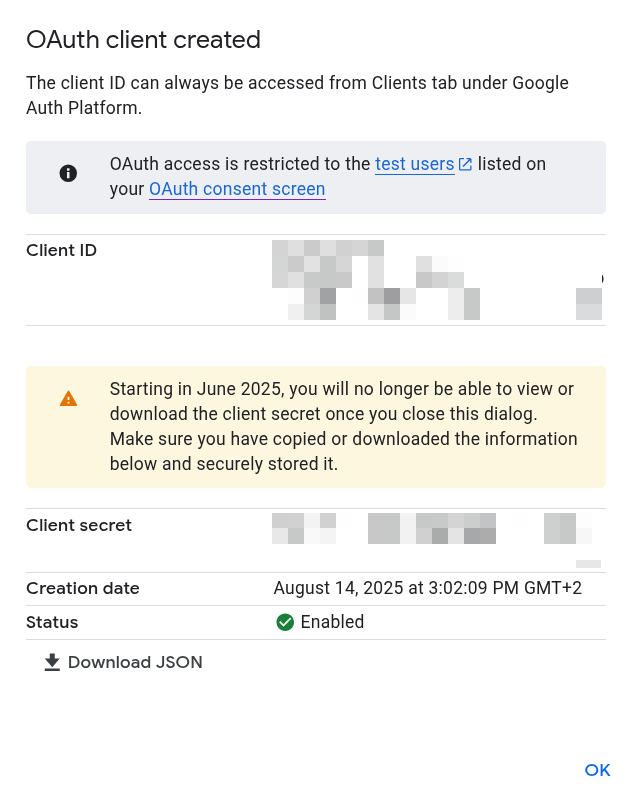
Task: Click the download arrow icon
Action: tap(53, 662)
